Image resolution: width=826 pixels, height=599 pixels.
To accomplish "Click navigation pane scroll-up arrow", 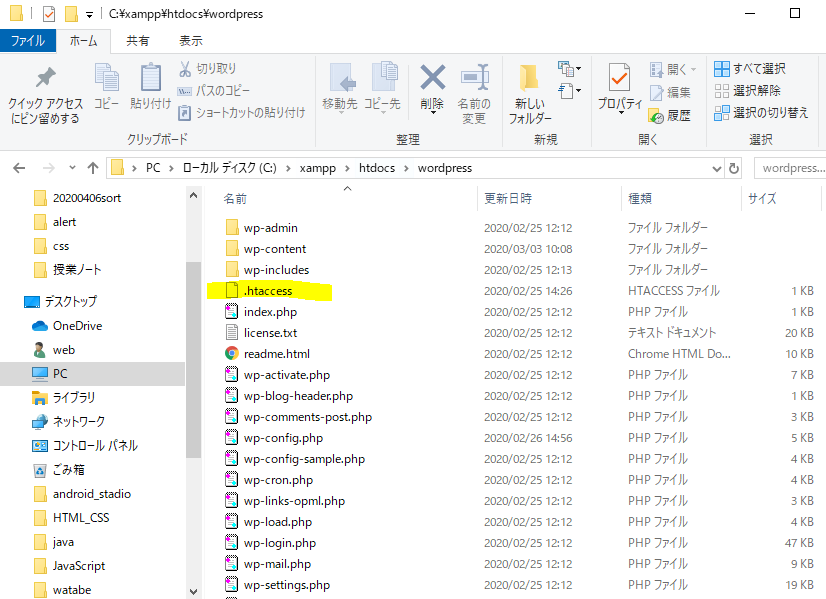I will 193,195.
